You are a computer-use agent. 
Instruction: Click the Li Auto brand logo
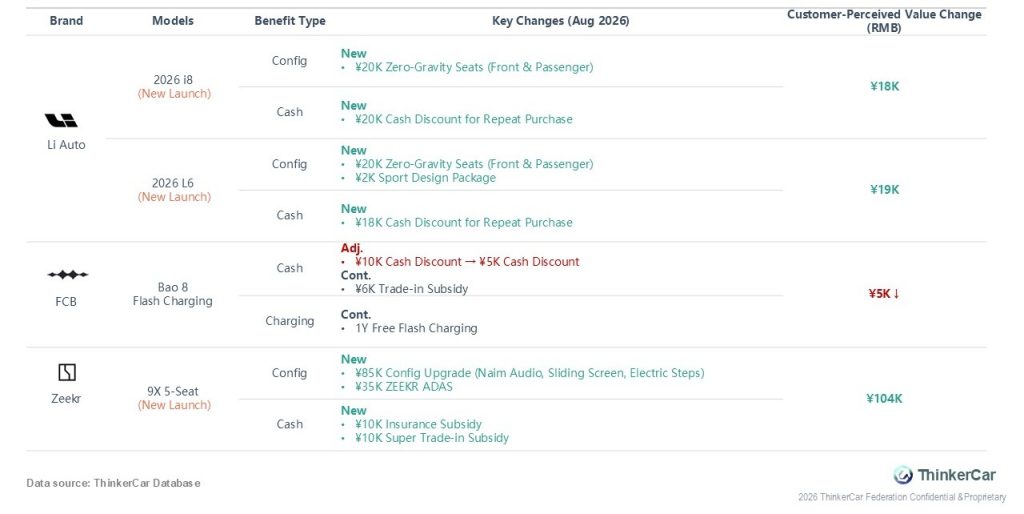click(61, 120)
